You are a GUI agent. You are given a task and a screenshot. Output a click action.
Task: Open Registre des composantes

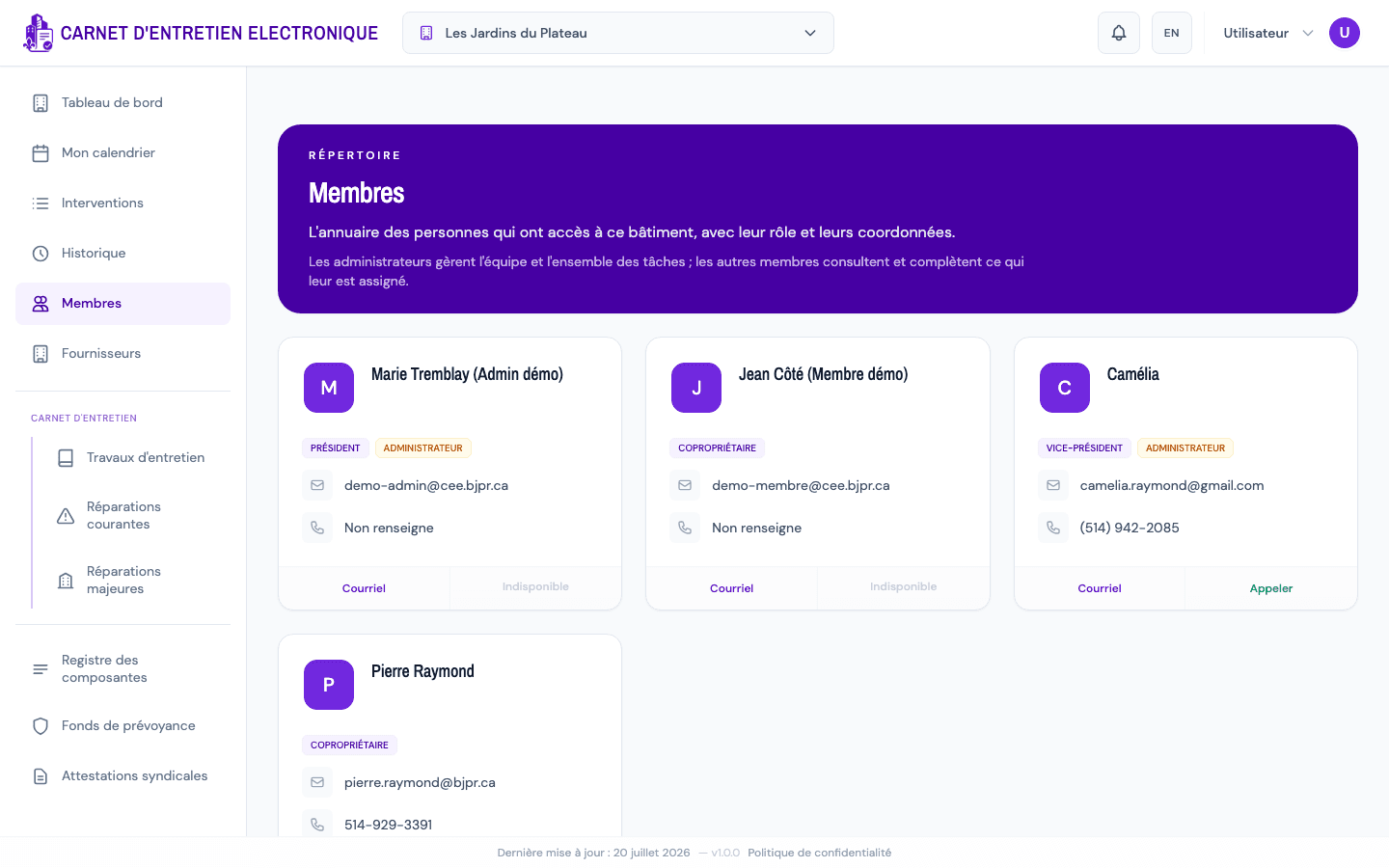pyautogui.click(x=123, y=669)
